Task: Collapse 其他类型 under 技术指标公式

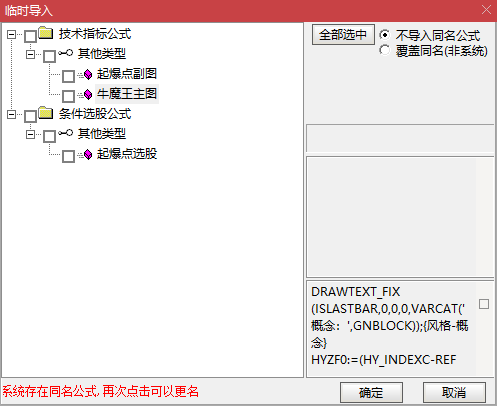Action: click(x=30, y=54)
